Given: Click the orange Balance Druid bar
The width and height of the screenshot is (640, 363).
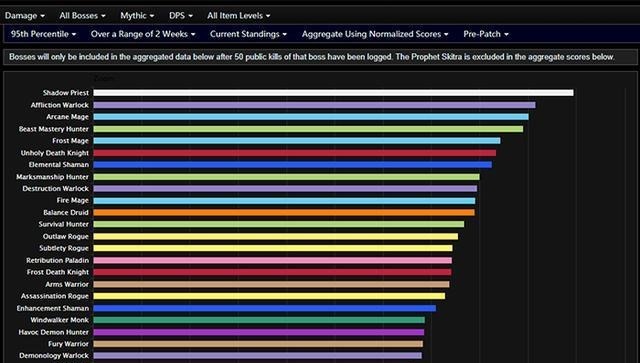Looking at the screenshot, I should [x=284, y=212].
